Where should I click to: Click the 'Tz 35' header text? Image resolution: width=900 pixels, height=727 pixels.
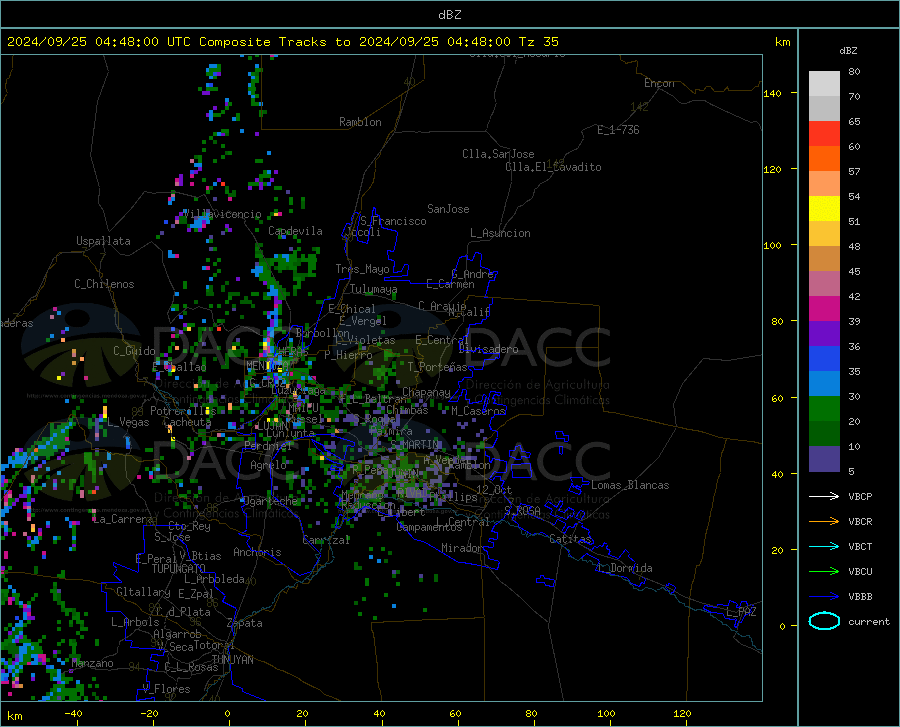coord(539,42)
